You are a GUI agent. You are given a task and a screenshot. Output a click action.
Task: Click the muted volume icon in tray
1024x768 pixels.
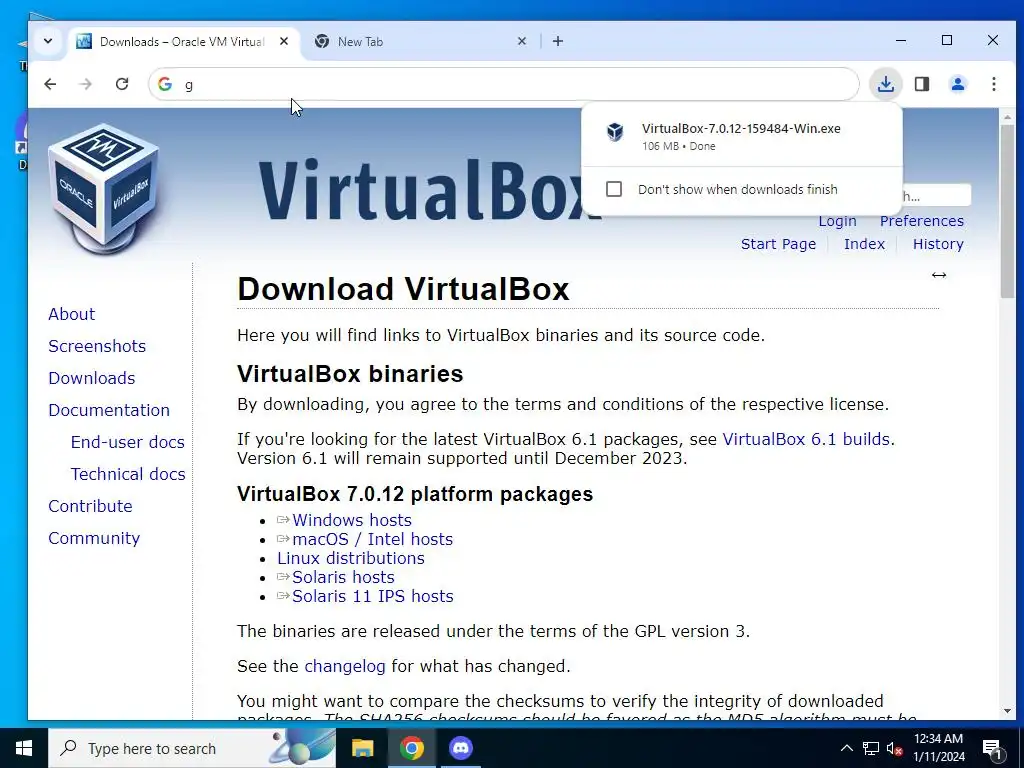[x=894, y=748]
